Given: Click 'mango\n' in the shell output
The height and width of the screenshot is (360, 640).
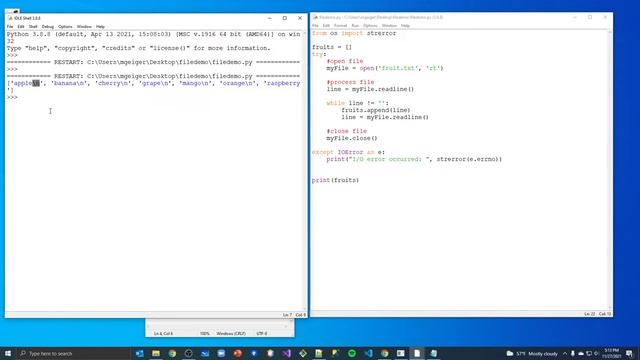Looking at the screenshot, I should point(196,83).
